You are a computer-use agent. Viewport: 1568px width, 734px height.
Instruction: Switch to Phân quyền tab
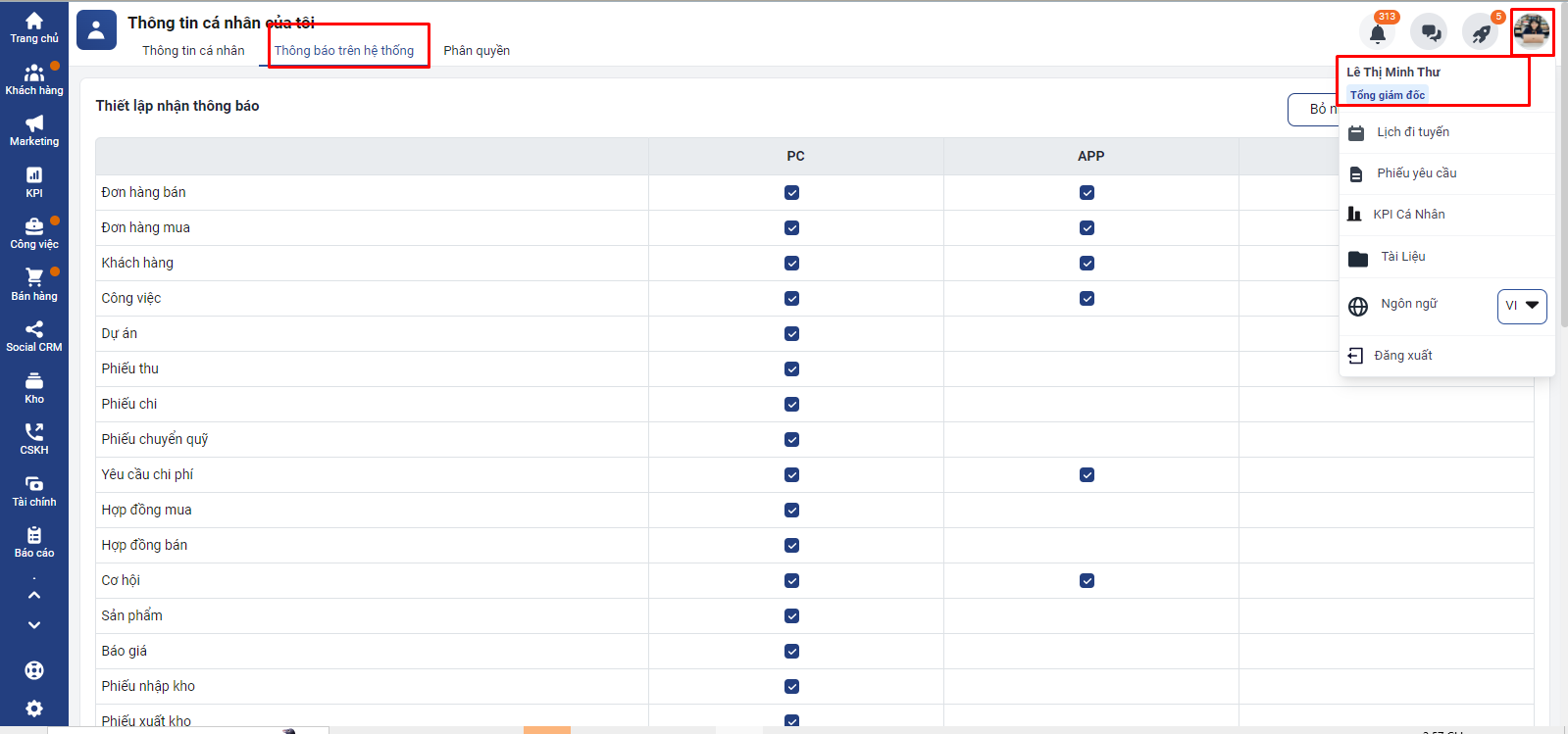coord(477,51)
